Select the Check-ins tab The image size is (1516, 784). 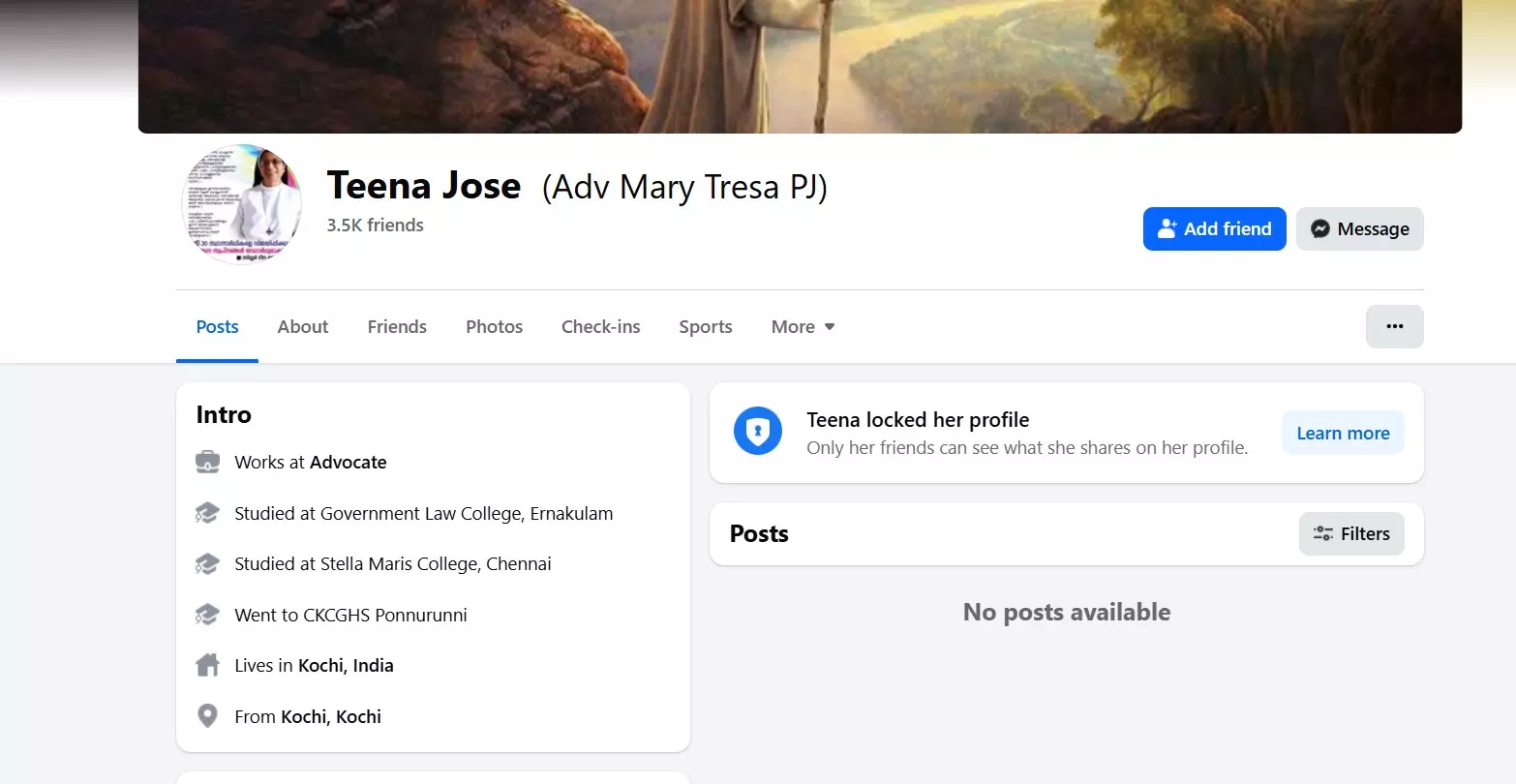tap(600, 327)
